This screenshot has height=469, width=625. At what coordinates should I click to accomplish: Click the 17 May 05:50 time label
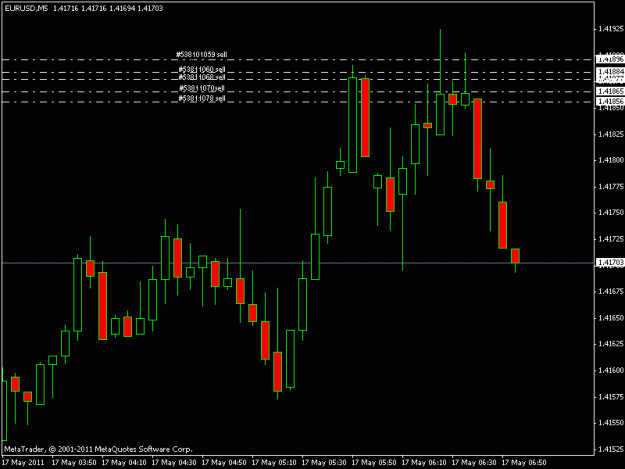pos(374,463)
